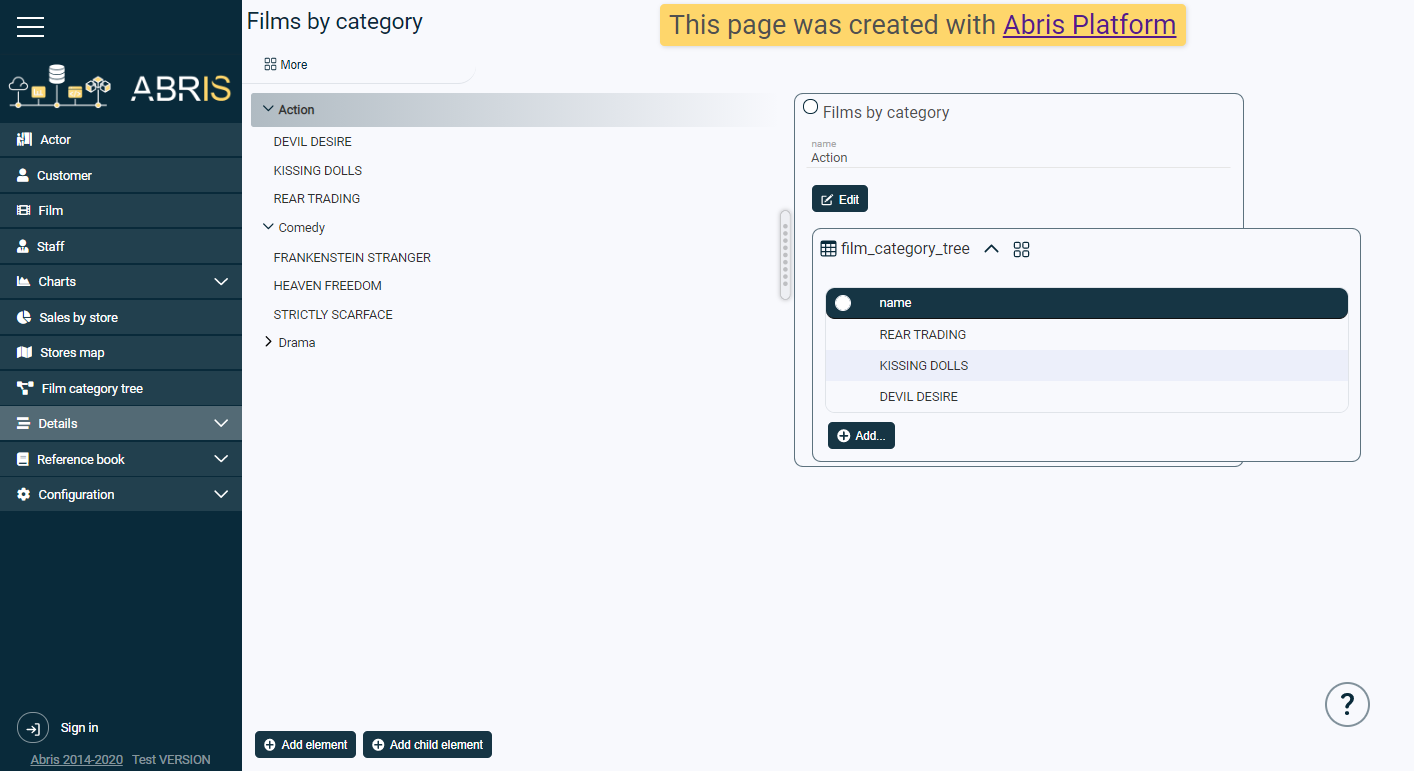Click the Staff person icon
The width and height of the screenshot is (1414, 771).
pyautogui.click(x=23, y=246)
